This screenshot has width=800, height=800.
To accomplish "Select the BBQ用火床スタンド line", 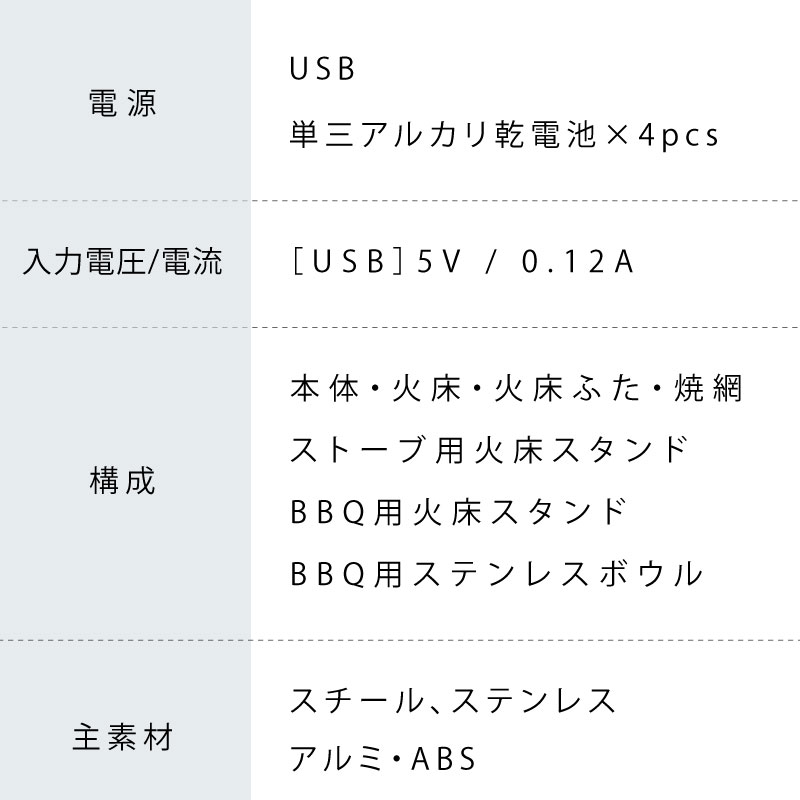I will pyautogui.click(x=459, y=512).
